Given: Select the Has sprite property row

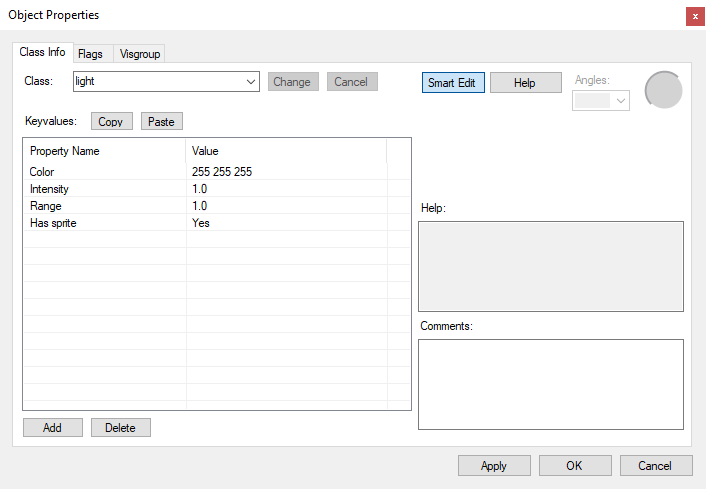Looking at the screenshot, I should pos(105,223).
